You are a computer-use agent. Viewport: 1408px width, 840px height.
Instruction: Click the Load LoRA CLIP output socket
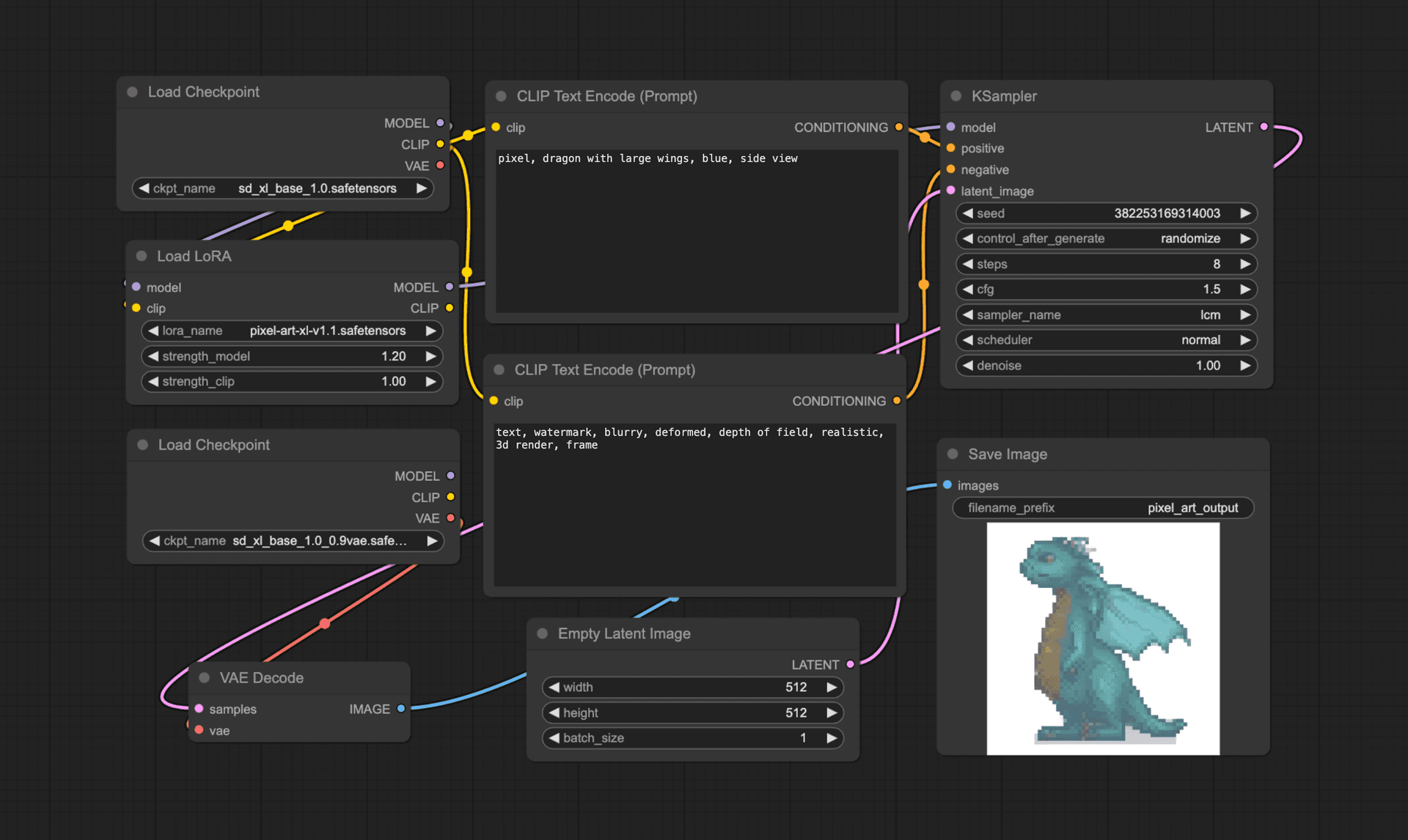coord(450,308)
